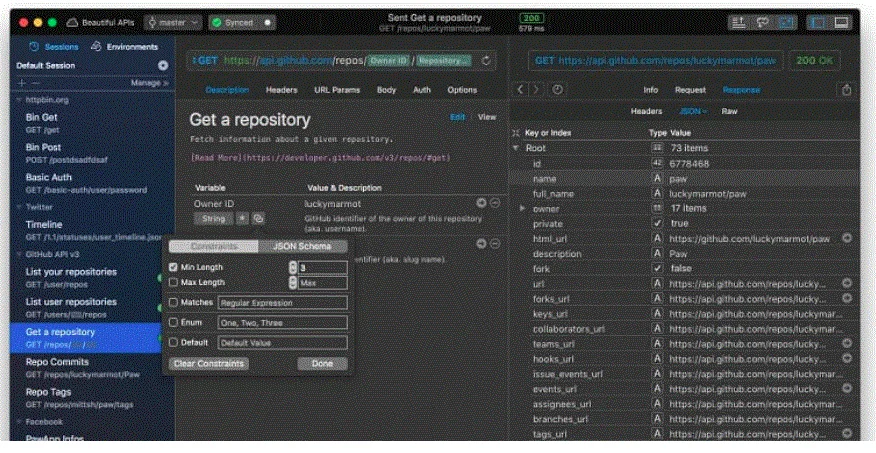Click the refresh send request icon

(x=486, y=61)
